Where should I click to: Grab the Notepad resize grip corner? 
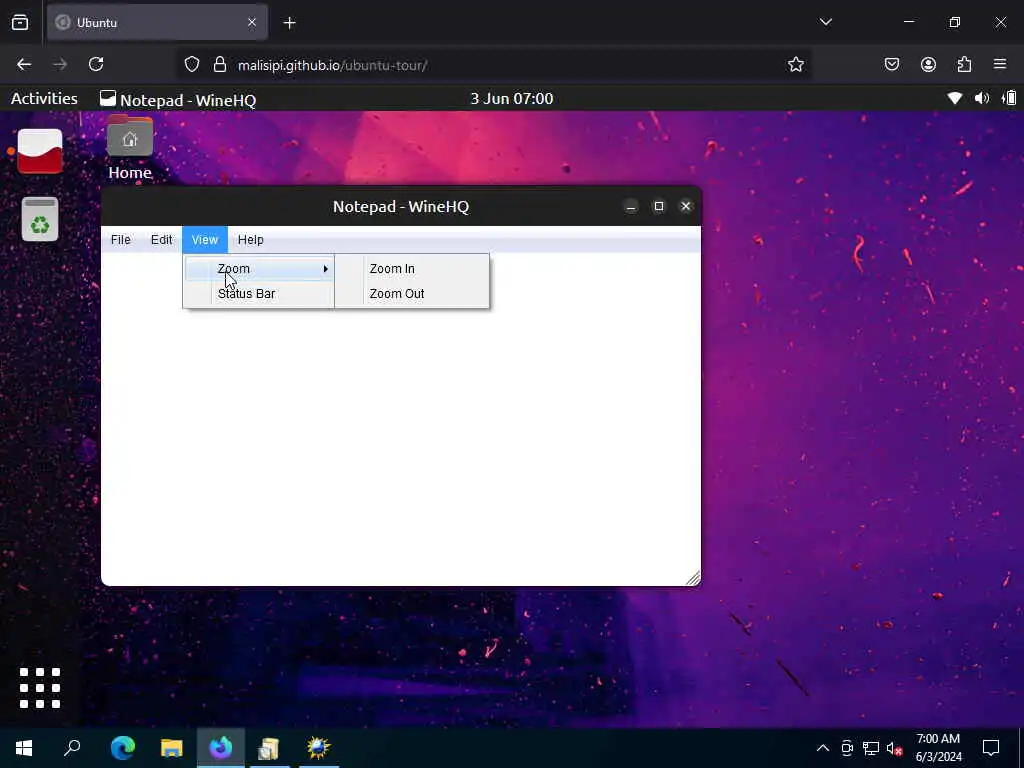(x=693, y=578)
